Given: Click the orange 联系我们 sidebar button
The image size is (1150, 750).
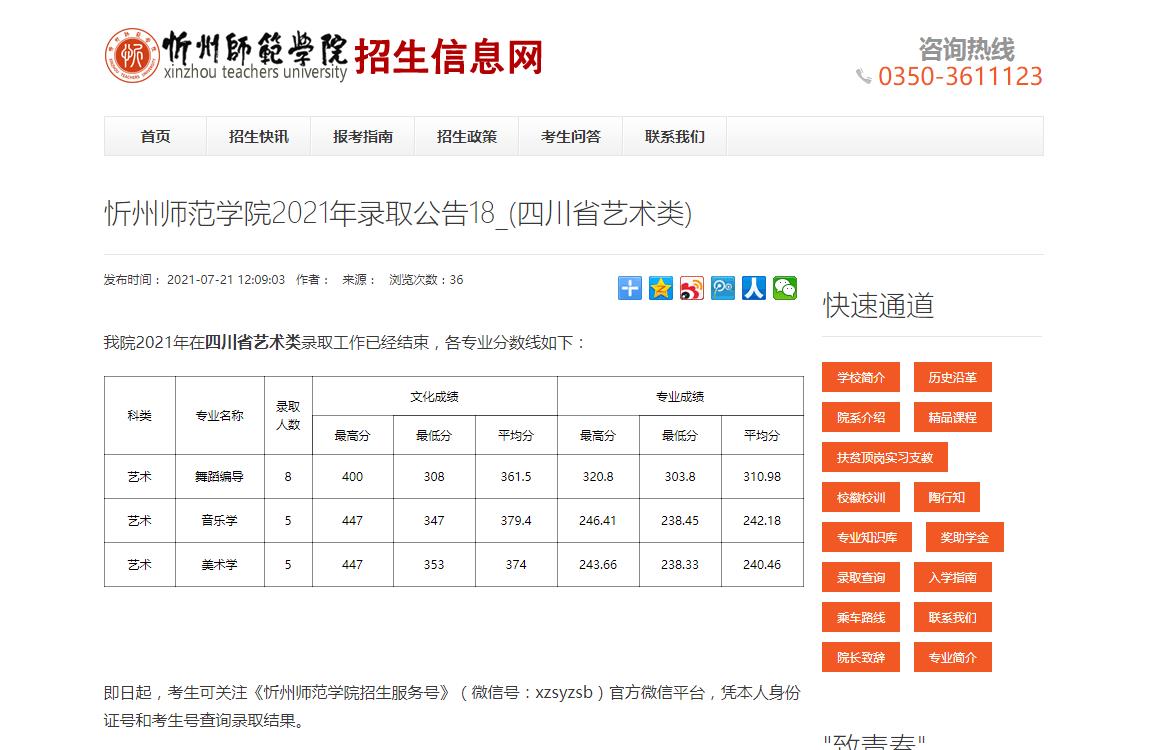Looking at the screenshot, I should [953, 617].
